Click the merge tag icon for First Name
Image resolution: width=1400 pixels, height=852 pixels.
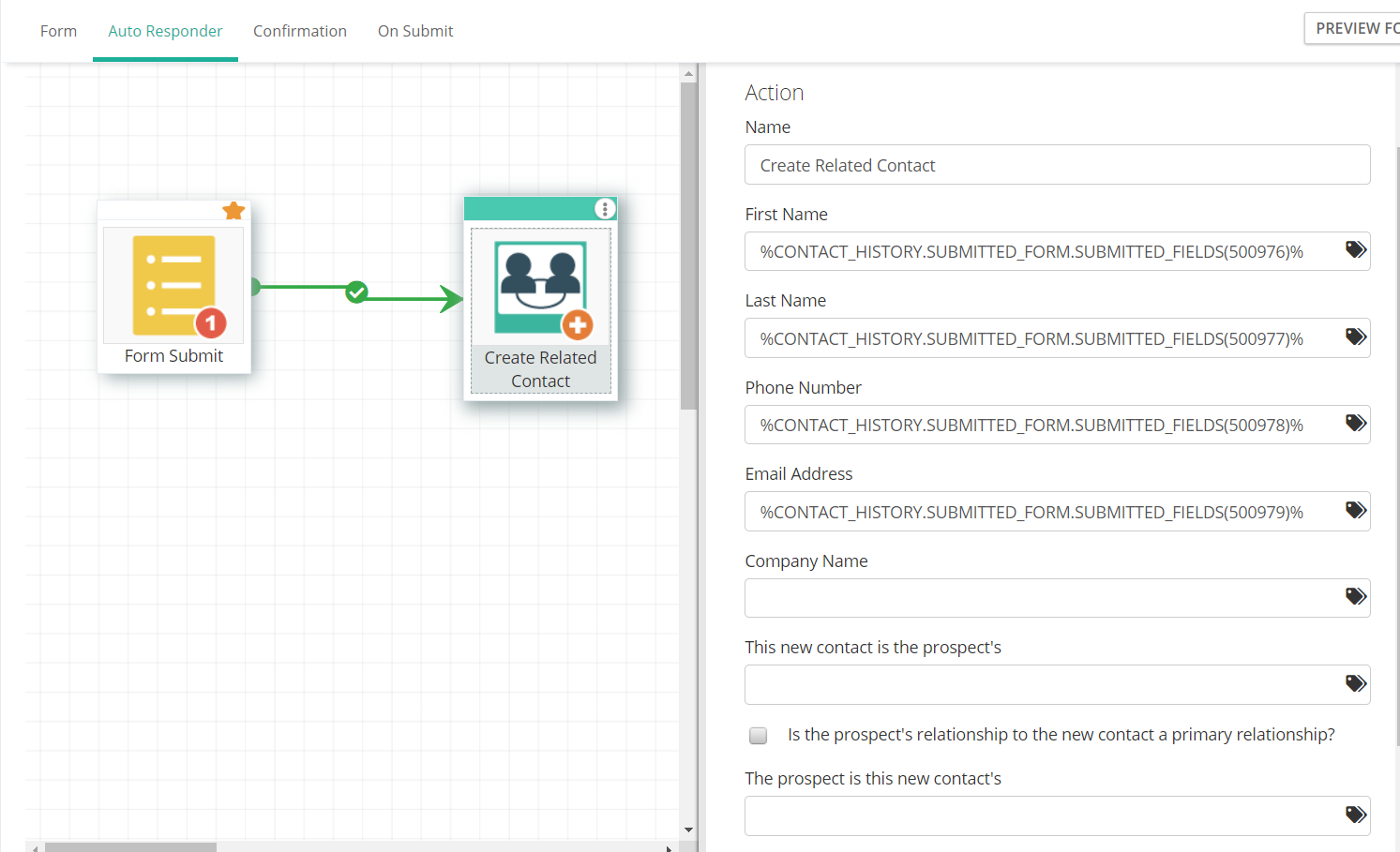(x=1356, y=250)
